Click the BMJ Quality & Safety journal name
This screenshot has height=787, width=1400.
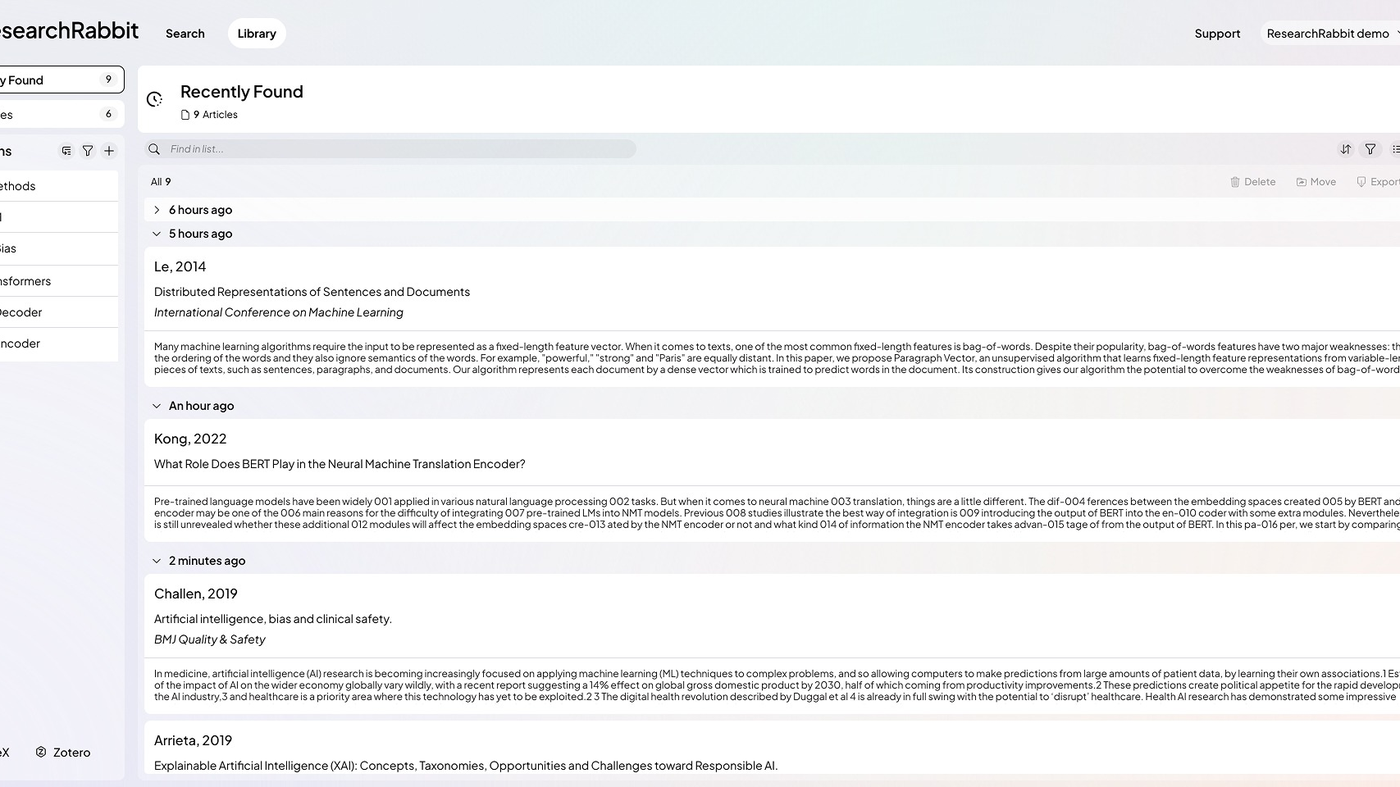210,640
